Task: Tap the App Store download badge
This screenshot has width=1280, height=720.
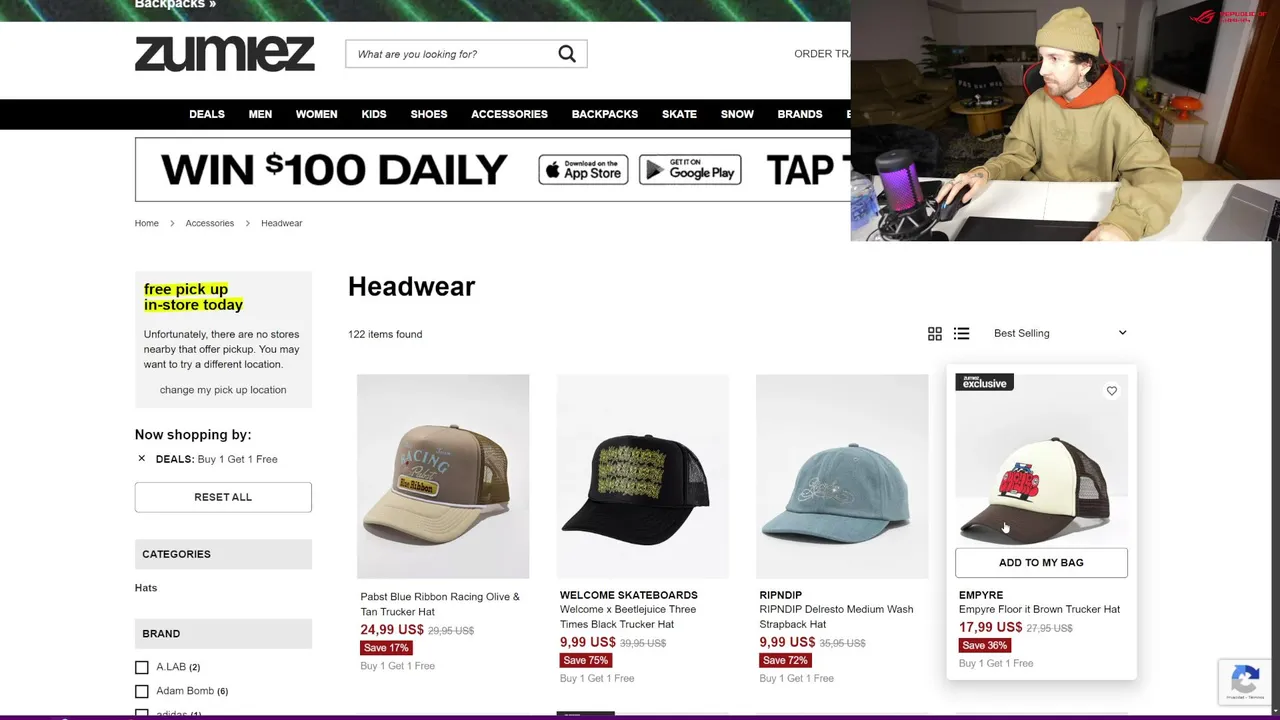Action: (583, 170)
